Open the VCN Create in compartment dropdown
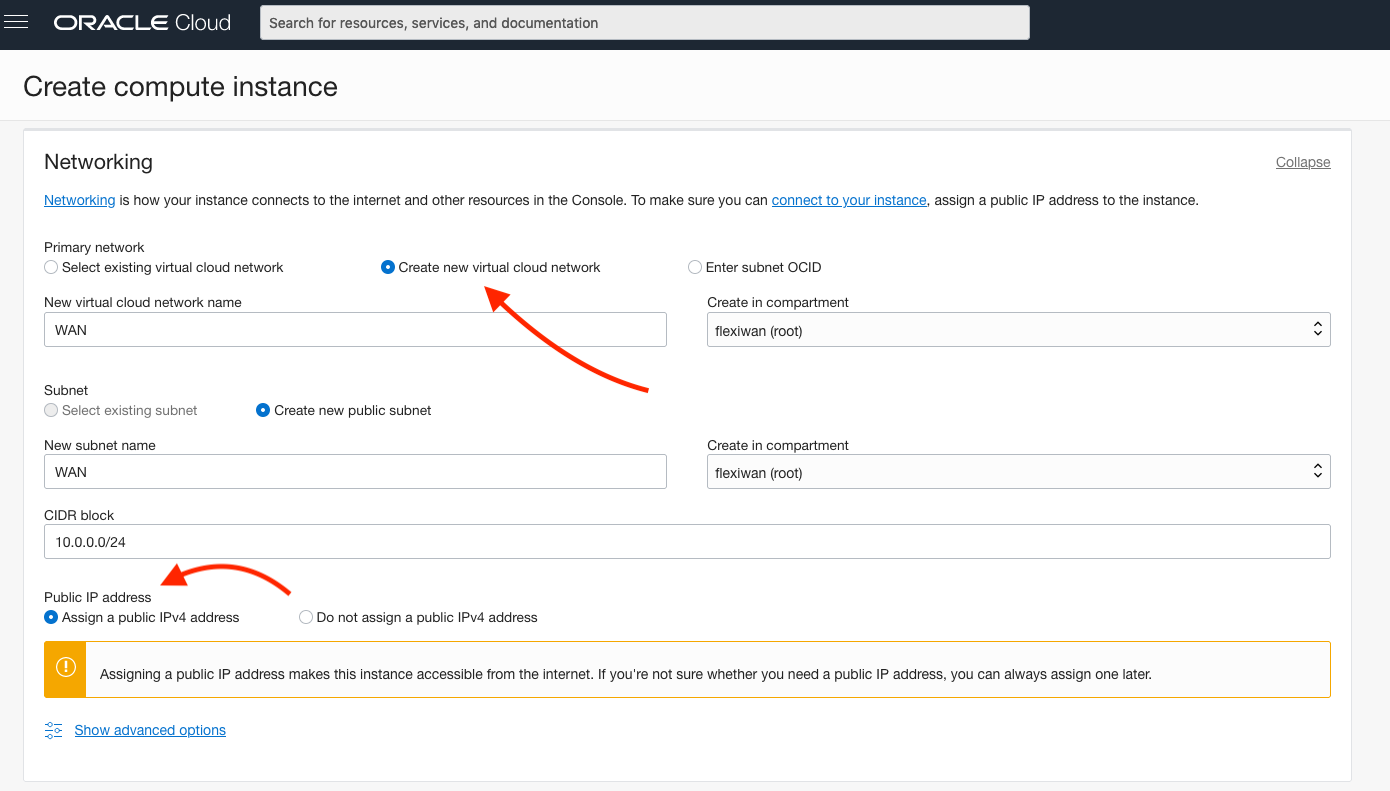 (1018, 330)
